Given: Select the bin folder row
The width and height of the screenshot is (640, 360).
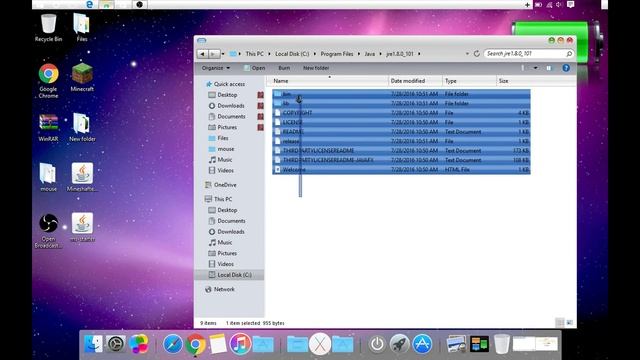Looking at the screenshot, I should tap(401, 94).
